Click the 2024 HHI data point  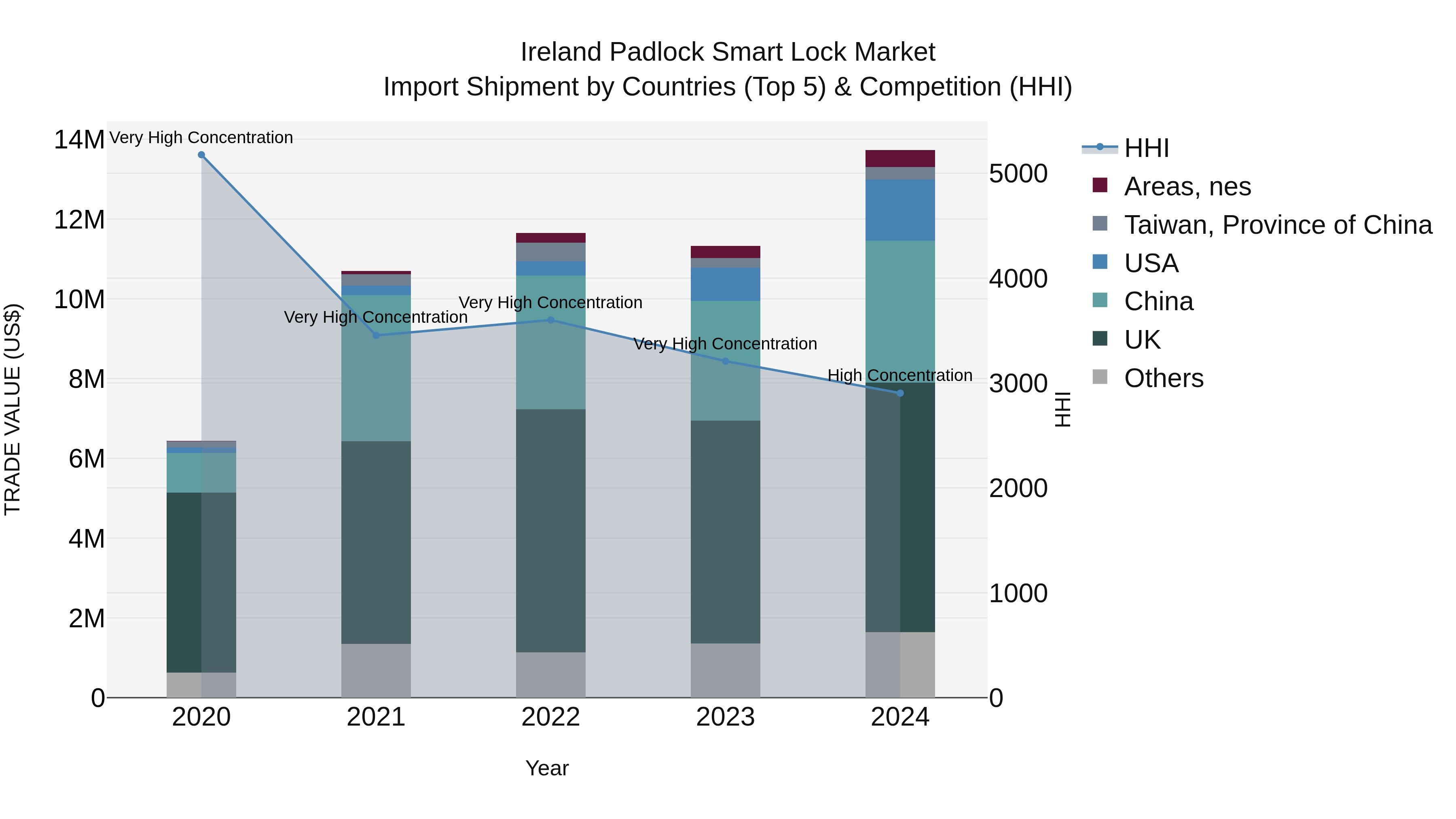tap(900, 394)
